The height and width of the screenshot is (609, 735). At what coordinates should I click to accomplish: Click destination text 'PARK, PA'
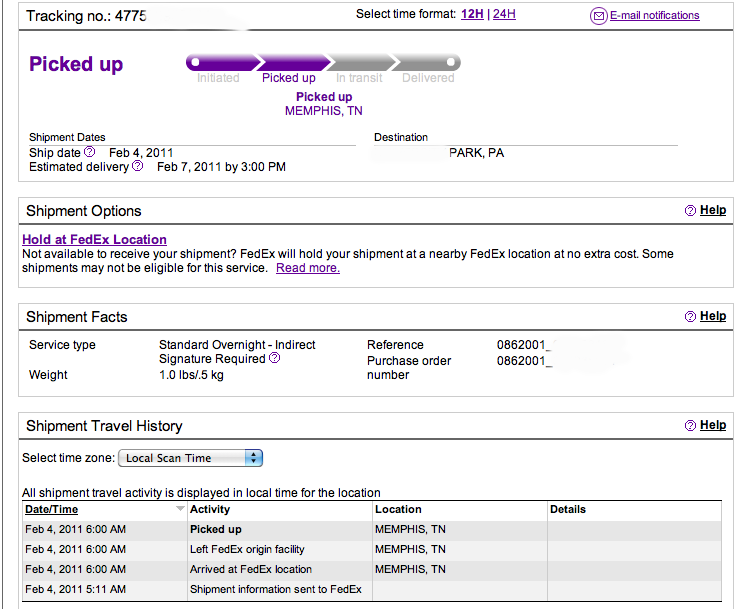476,153
